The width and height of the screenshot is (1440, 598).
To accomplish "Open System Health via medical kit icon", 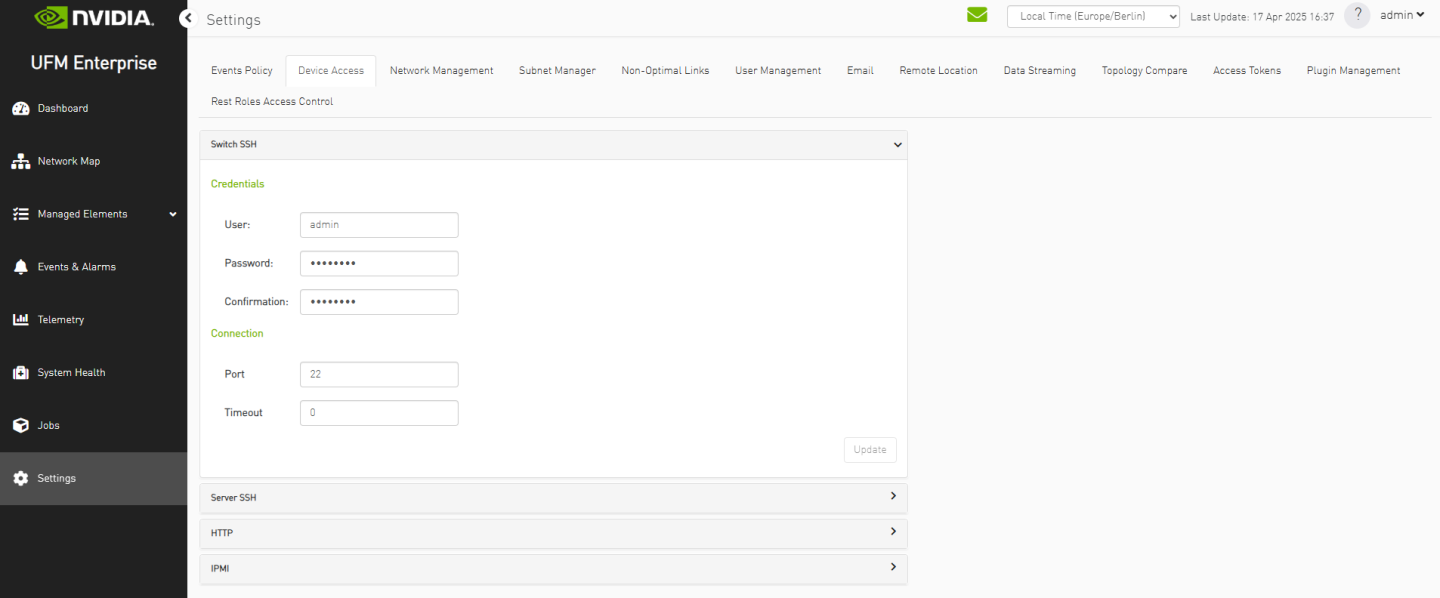I will point(20,373).
